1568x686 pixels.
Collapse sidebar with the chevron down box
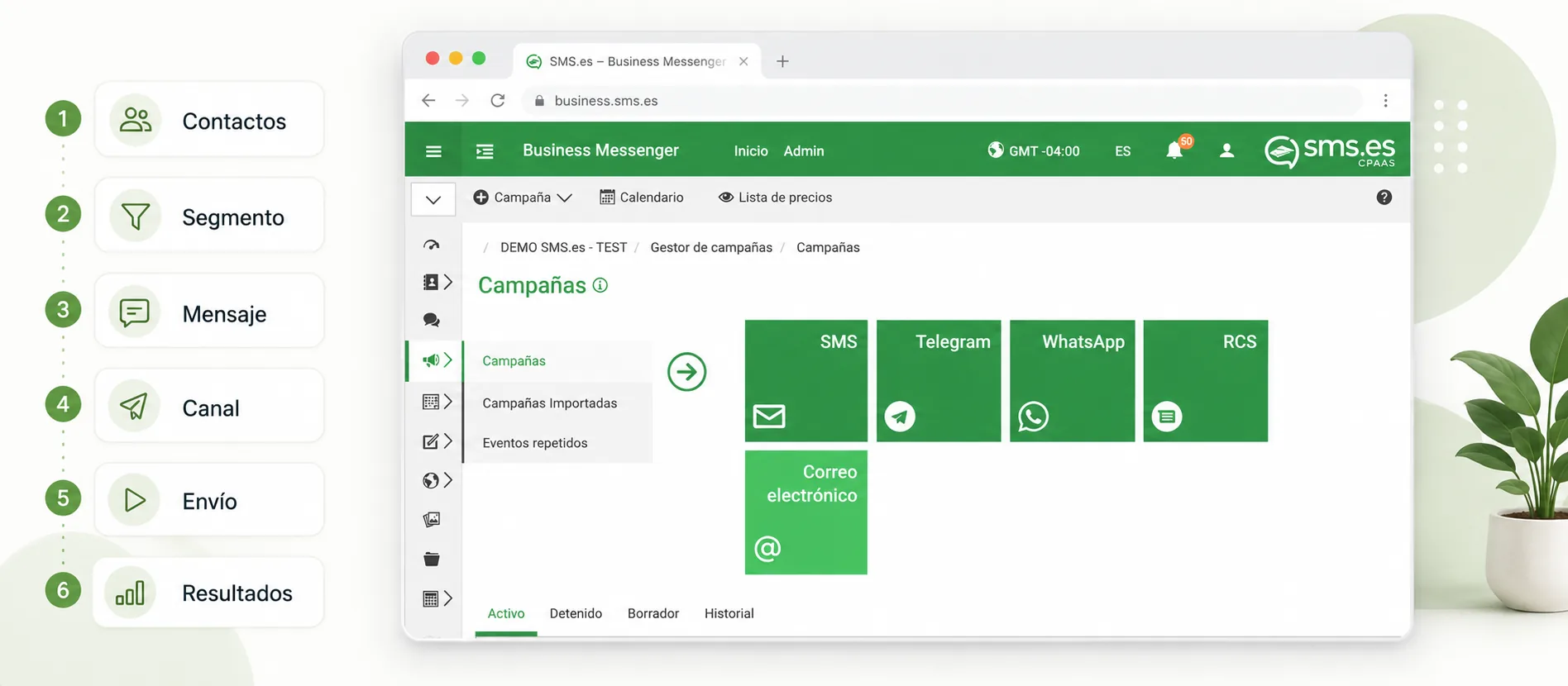tap(433, 199)
